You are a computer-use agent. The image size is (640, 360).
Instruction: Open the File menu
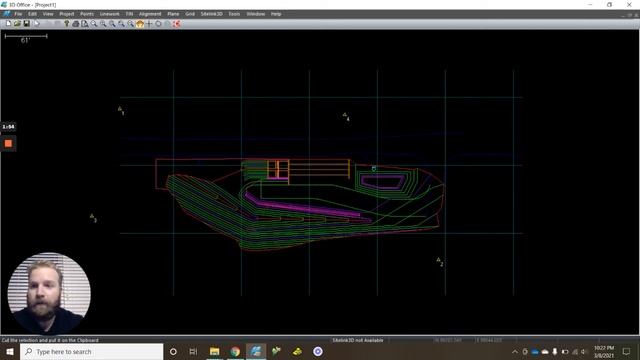(x=18, y=14)
